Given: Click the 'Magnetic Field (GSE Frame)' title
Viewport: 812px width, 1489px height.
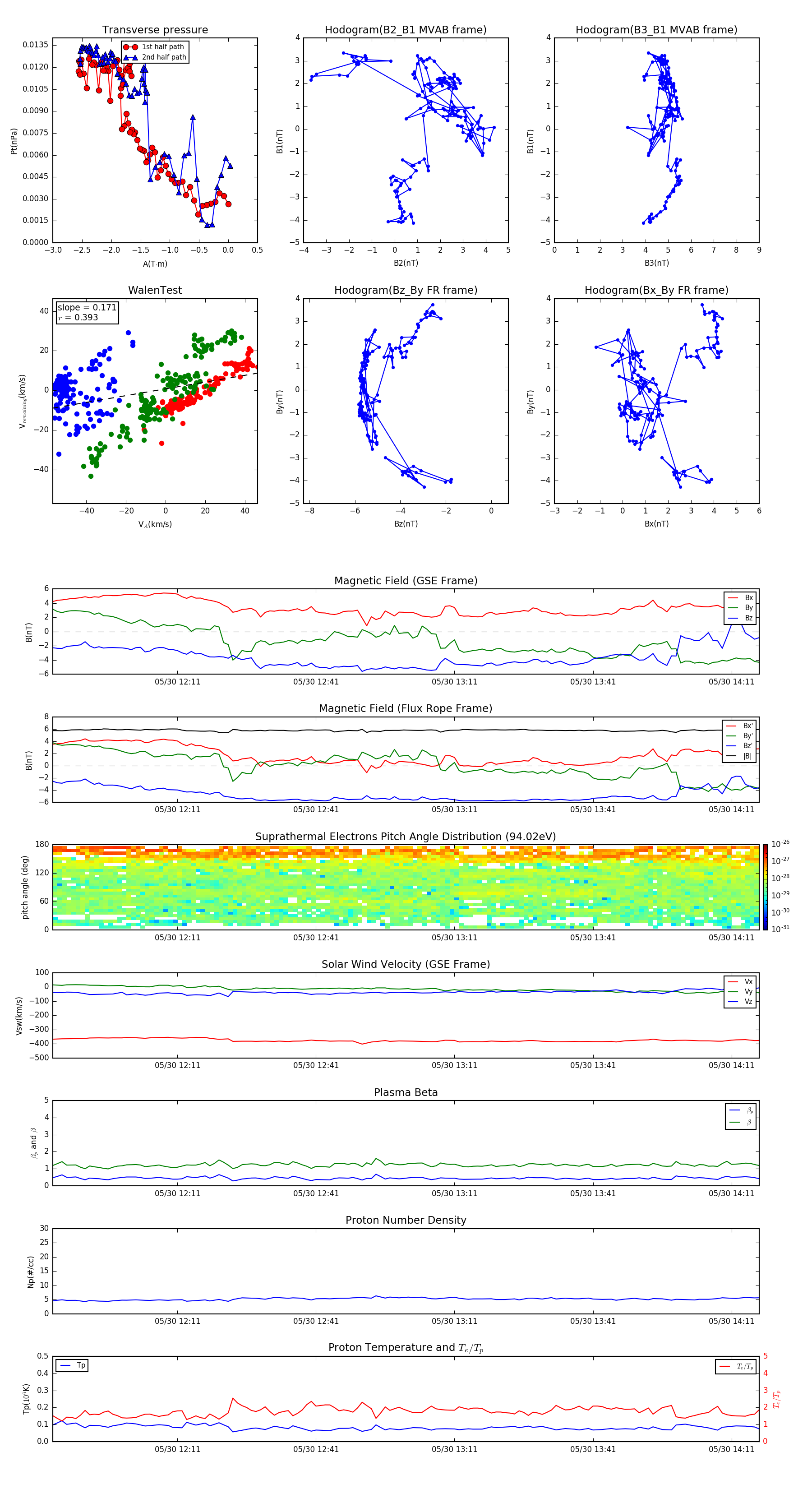Looking at the screenshot, I should click(x=406, y=581).
